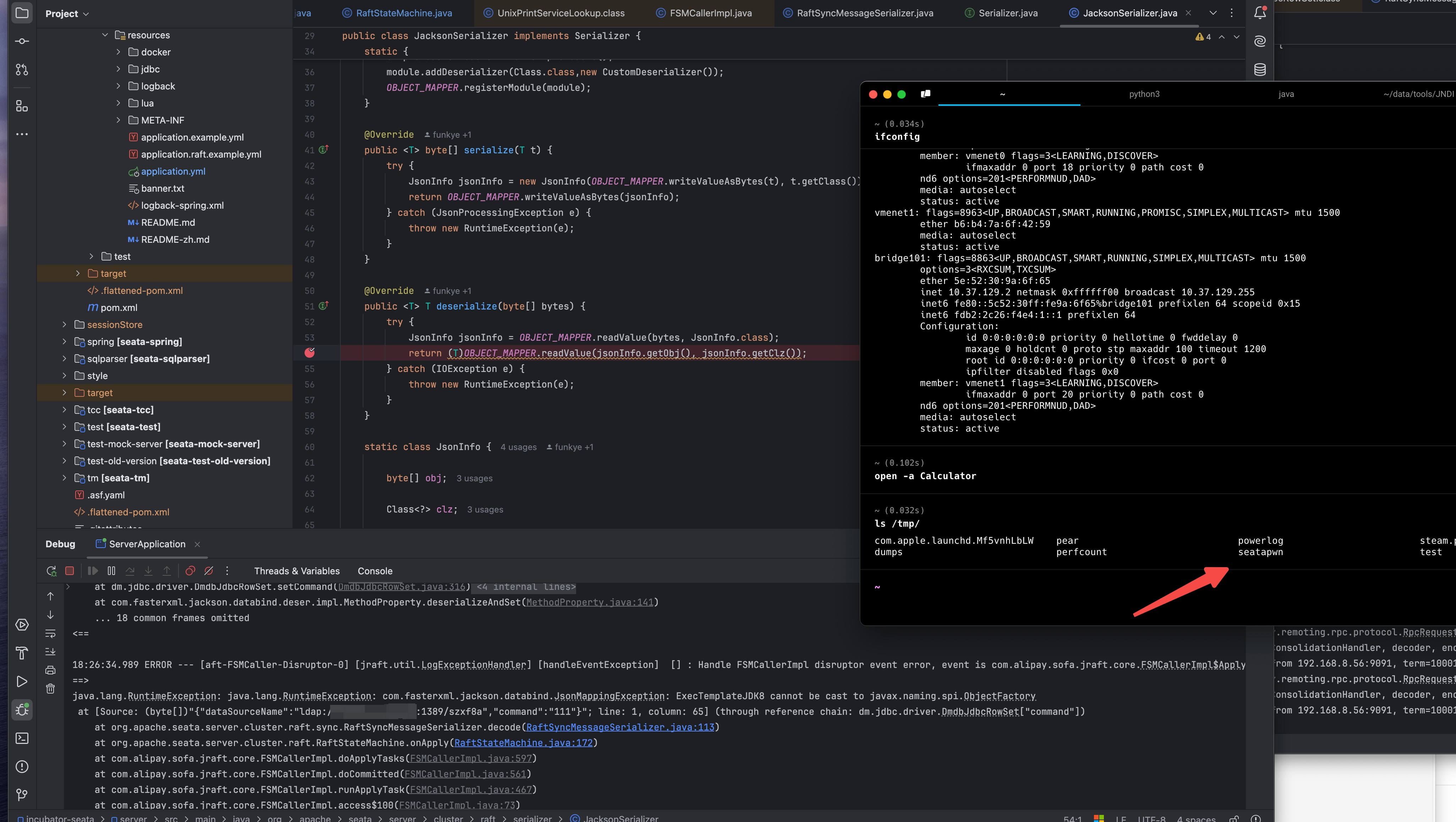The image size is (1456, 822).
Task: Show hidden editor tabs dropdown
Action: click(x=1213, y=13)
